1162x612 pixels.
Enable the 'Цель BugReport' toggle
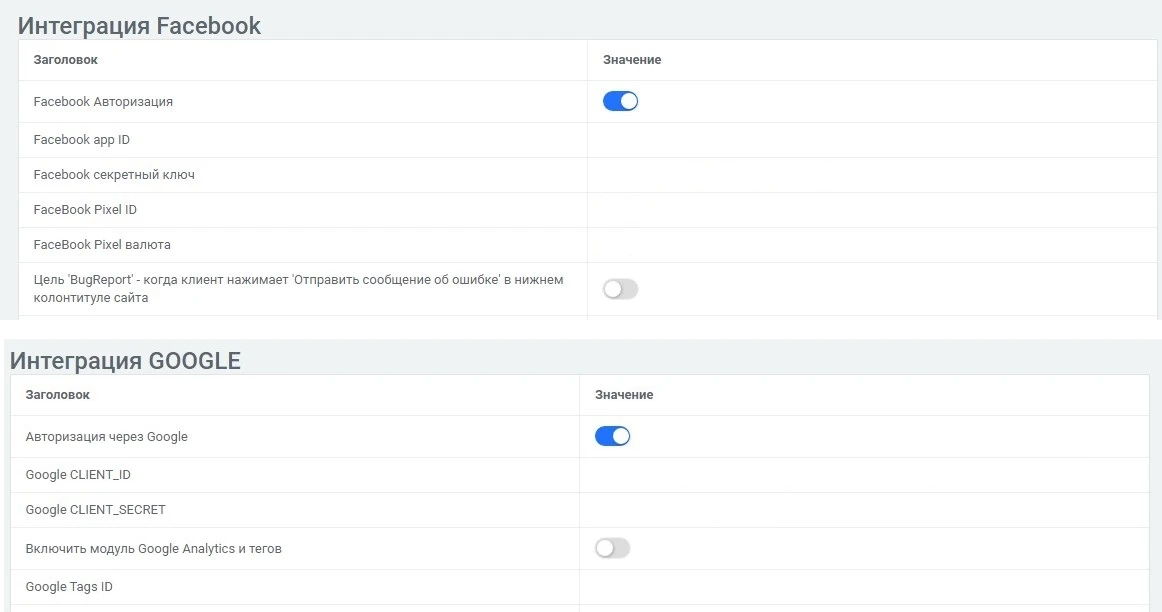(619, 288)
